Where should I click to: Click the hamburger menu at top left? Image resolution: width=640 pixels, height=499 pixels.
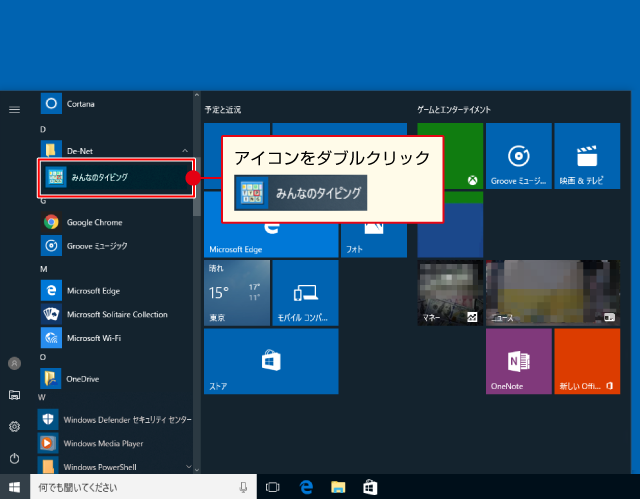coord(14,109)
